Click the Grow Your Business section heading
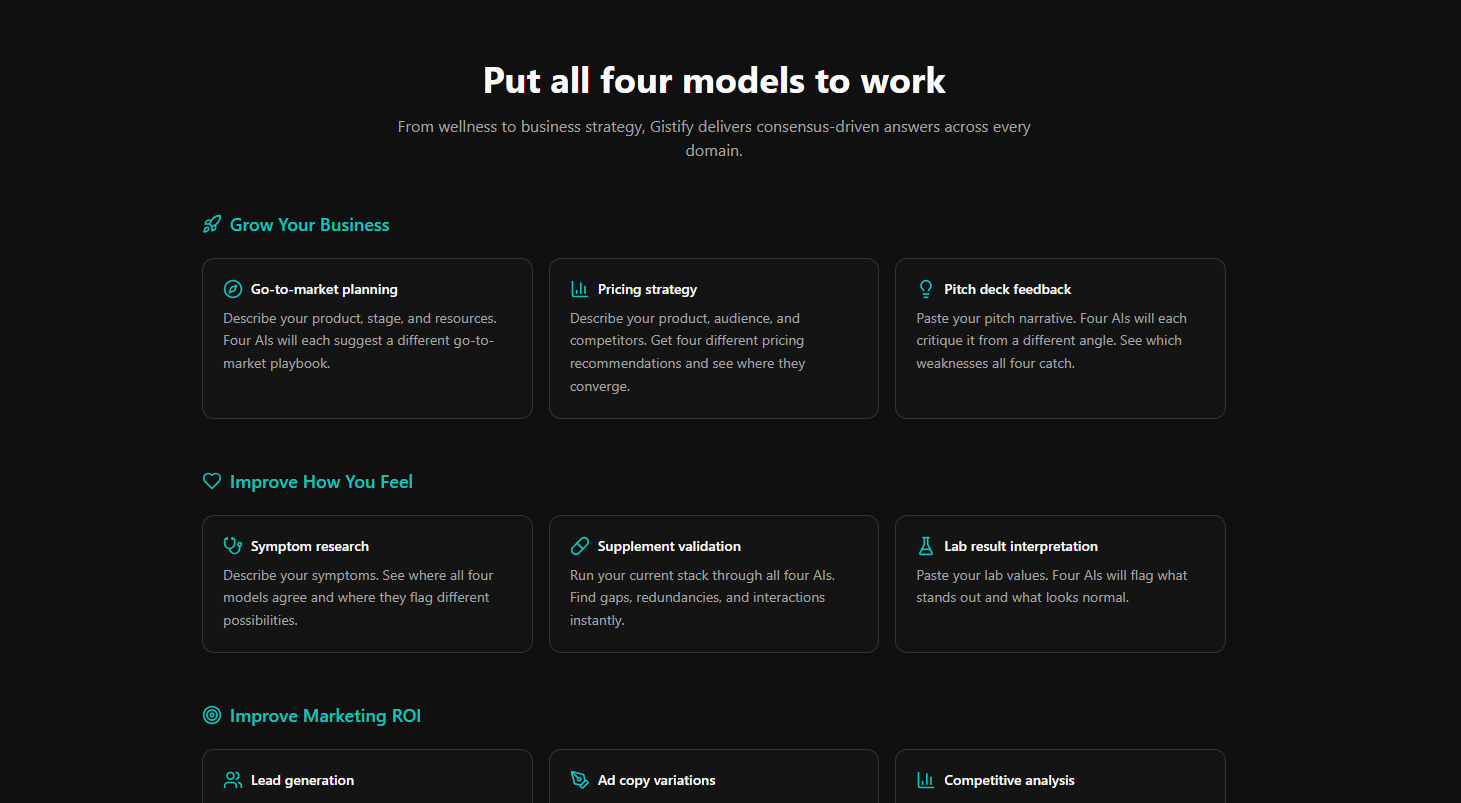 click(x=309, y=225)
